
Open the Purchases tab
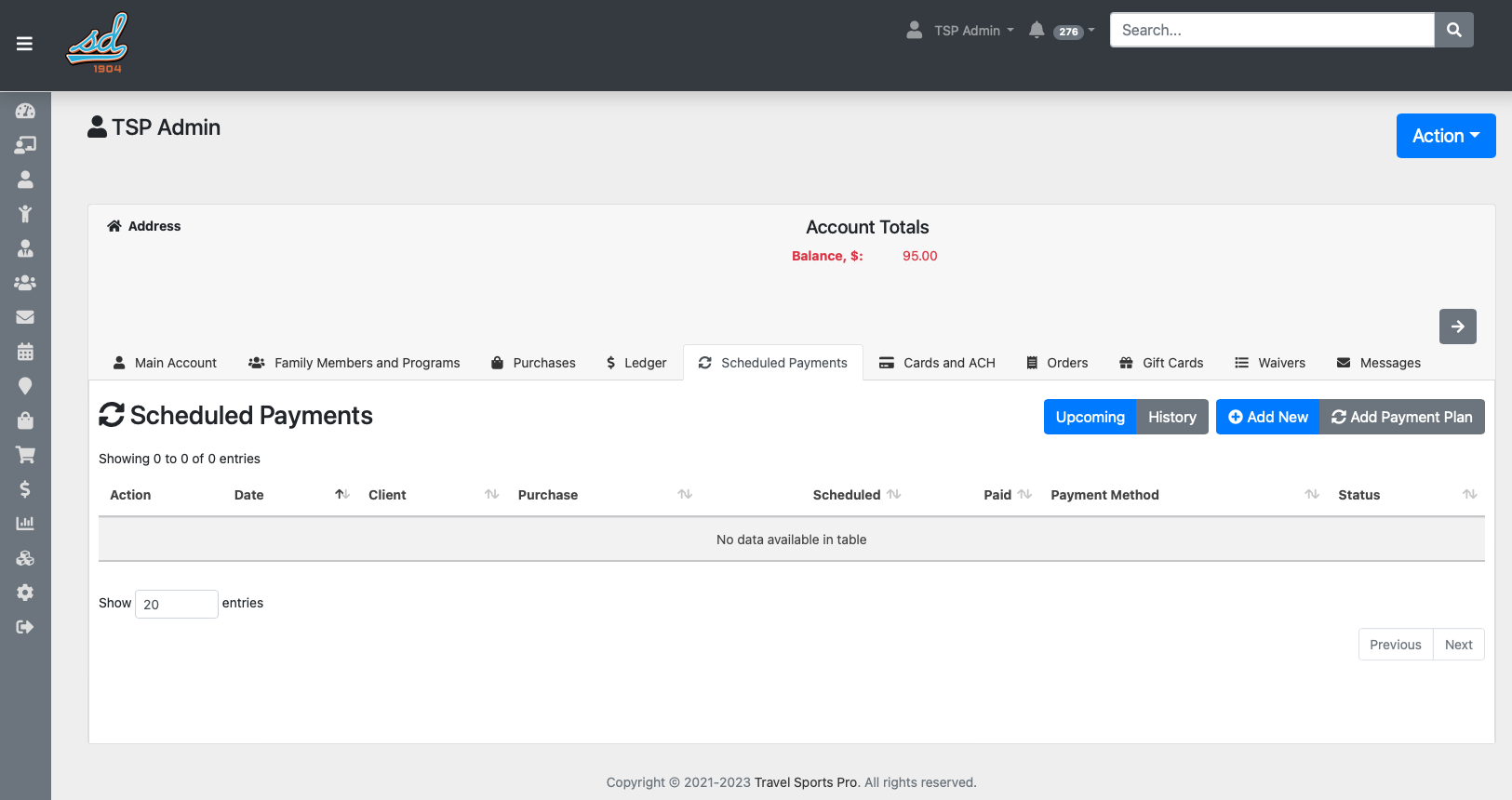(x=533, y=363)
